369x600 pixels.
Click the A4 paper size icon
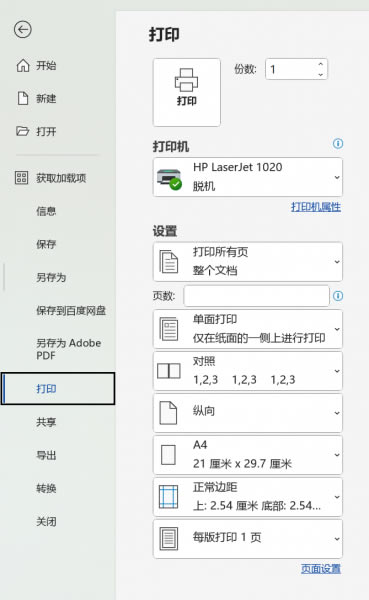pyautogui.click(x=168, y=455)
